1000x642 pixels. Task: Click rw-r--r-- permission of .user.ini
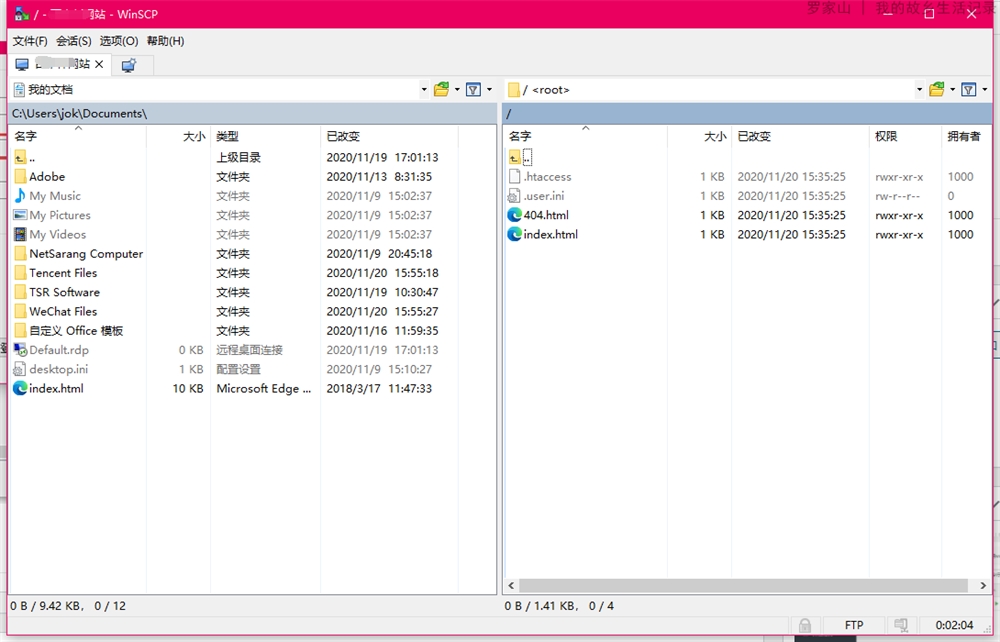pyautogui.click(x=897, y=196)
